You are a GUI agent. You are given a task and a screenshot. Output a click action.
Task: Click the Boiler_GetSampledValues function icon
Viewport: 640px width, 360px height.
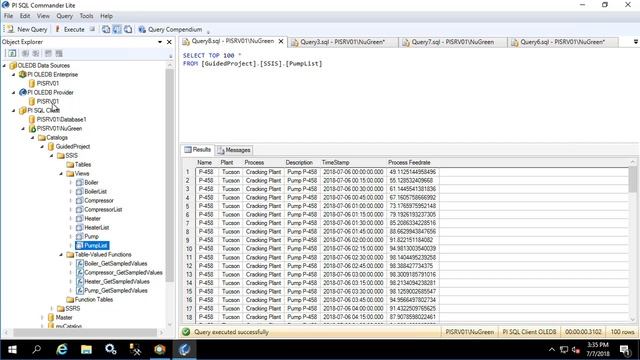click(x=80, y=264)
